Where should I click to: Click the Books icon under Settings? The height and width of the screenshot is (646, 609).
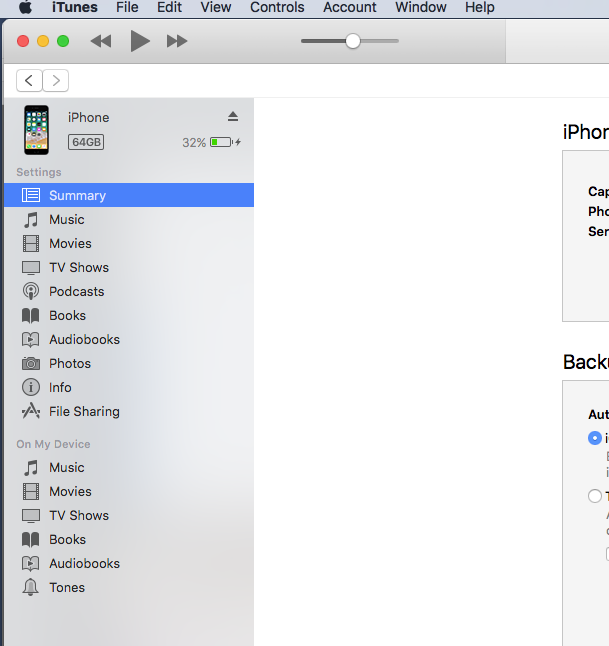coord(31,316)
